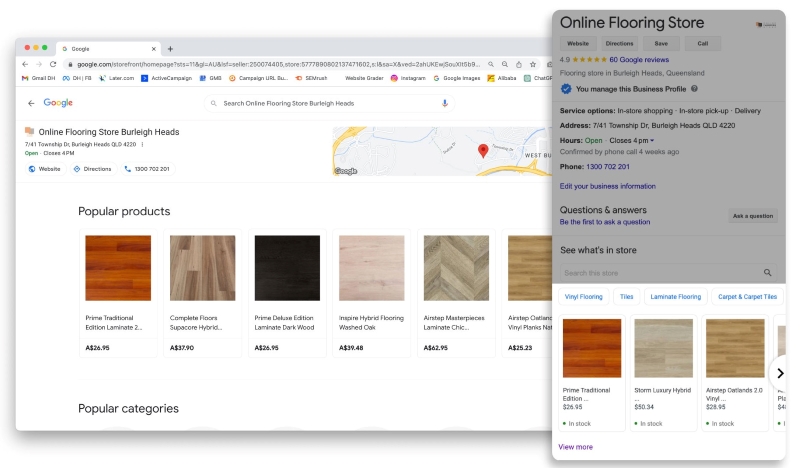Click the Call button in the business panel

(x=703, y=44)
